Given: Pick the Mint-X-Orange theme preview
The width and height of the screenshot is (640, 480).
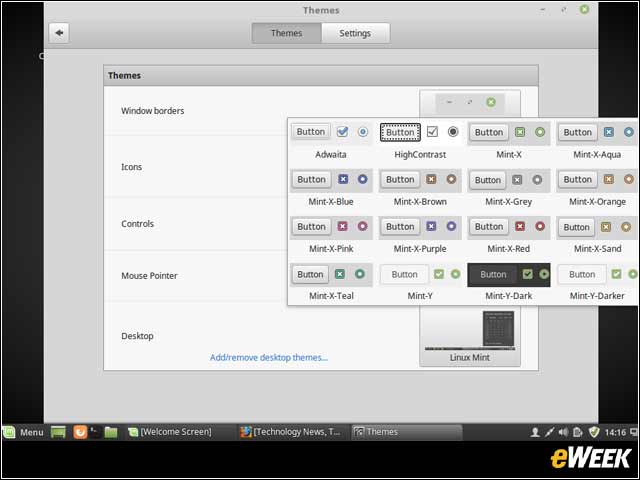Looking at the screenshot, I should 597,180.
